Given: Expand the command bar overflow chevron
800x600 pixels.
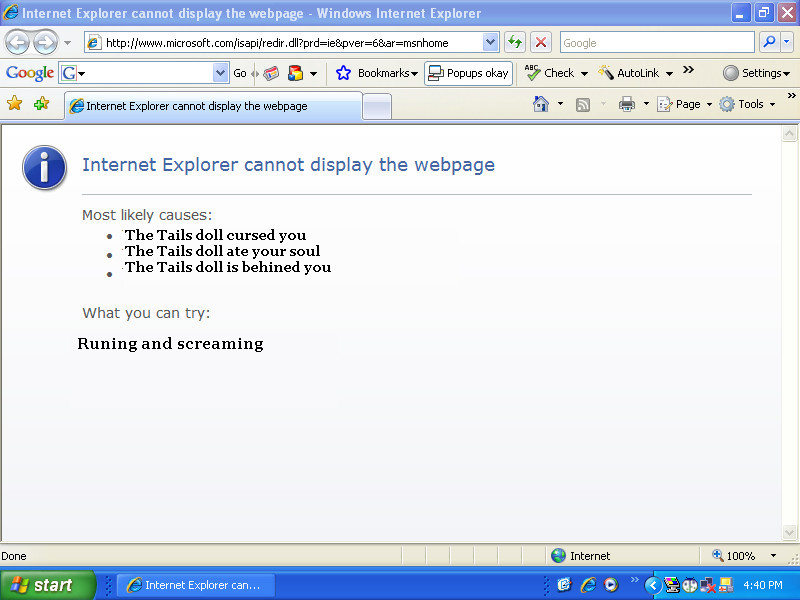Looking at the screenshot, I should pyautogui.click(x=791, y=95).
